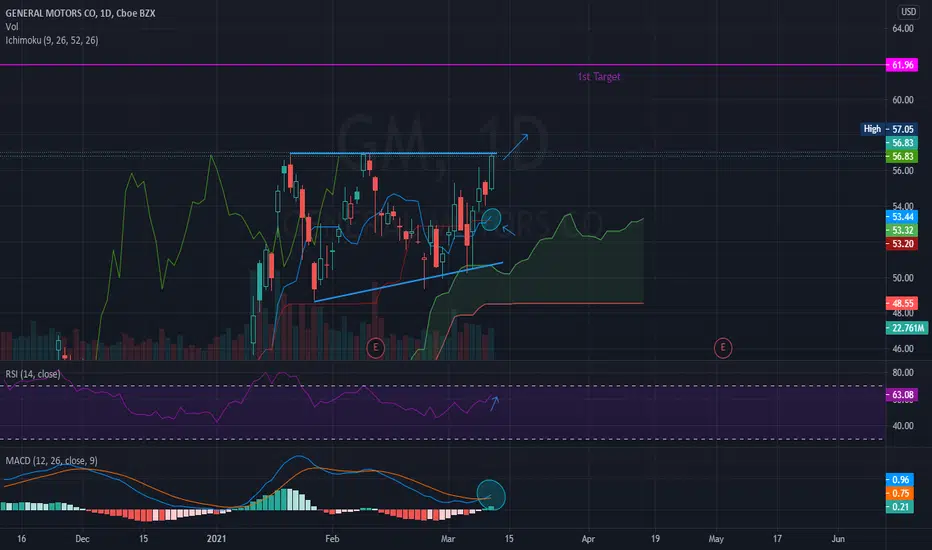Click the May label on time axis
Viewport: 932px width, 550px height.
[716, 539]
